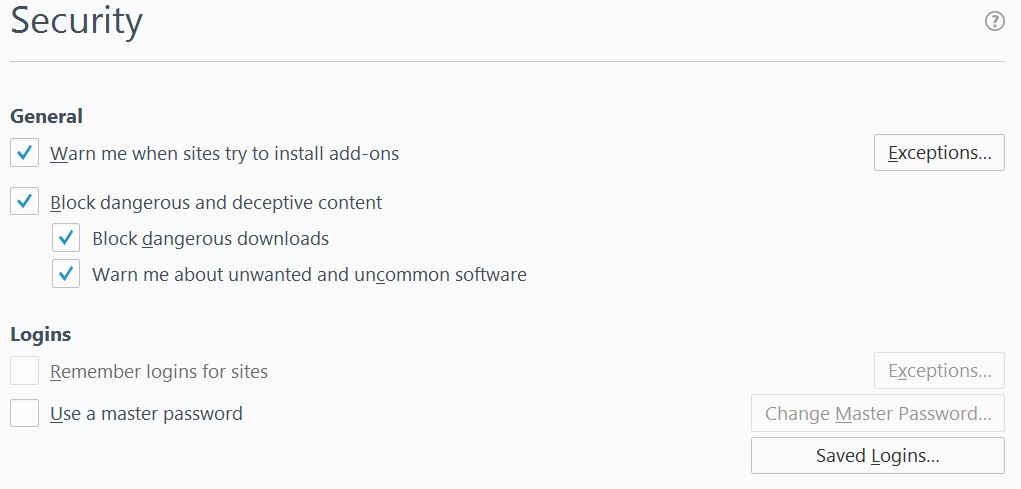Uncheck the unwanted and uncommon software warning box

click(x=66, y=274)
